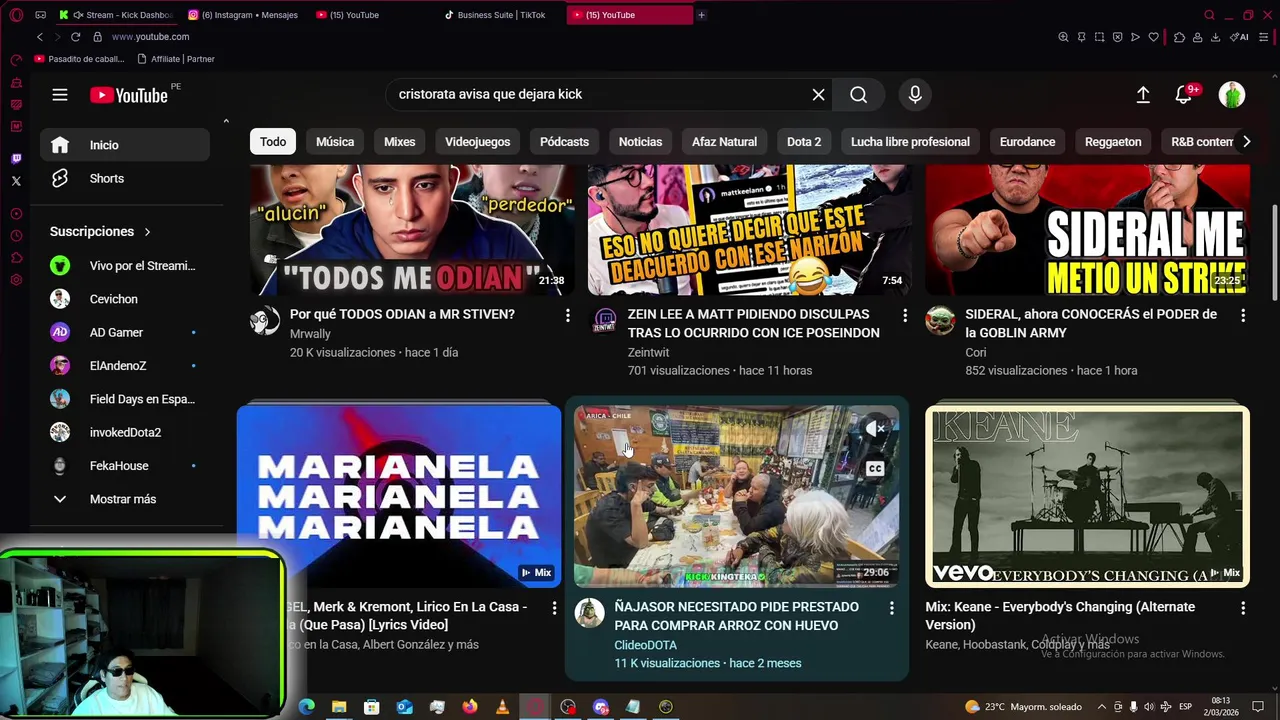Go to YouTube home via logo

(128, 95)
